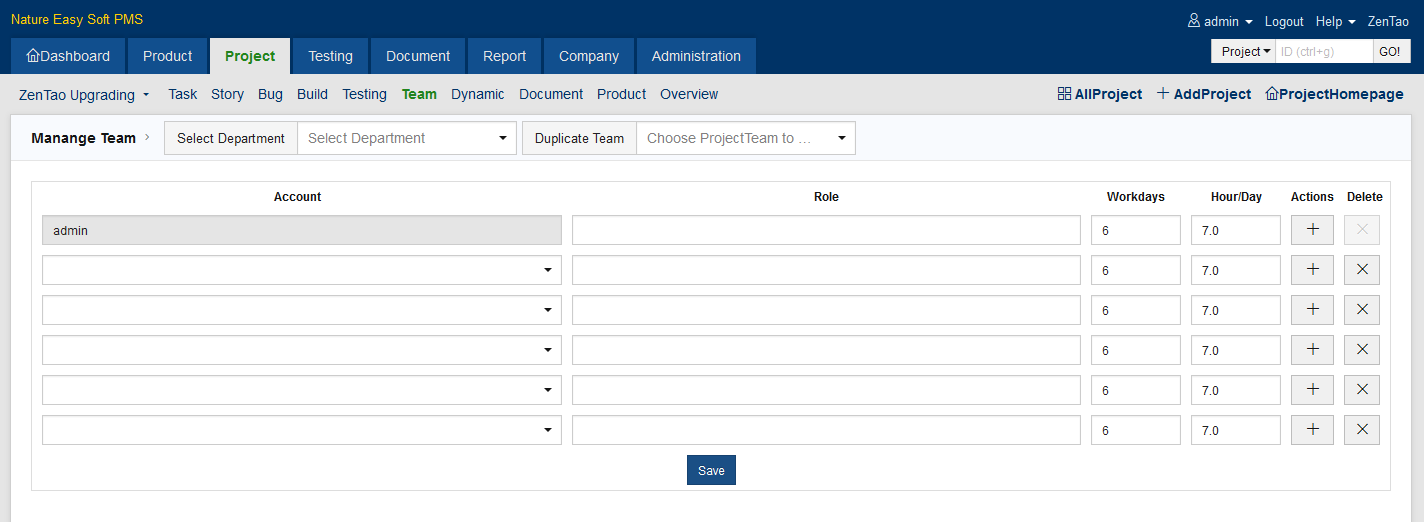Open the Select Department dropdown
The height and width of the screenshot is (522, 1424).
coord(407,138)
